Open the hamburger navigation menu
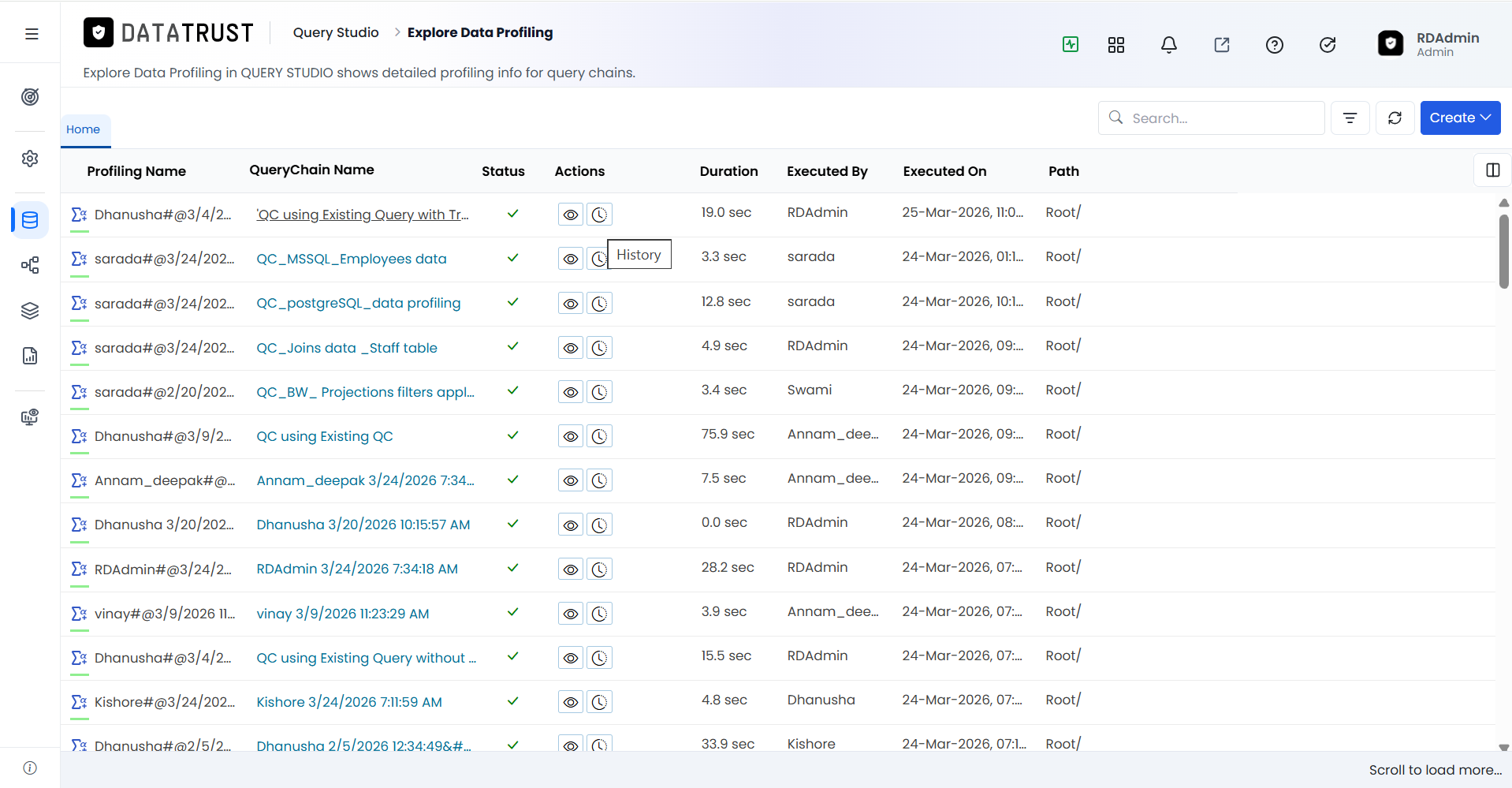Image resolution: width=1512 pixels, height=788 pixels. pyautogui.click(x=32, y=34)
